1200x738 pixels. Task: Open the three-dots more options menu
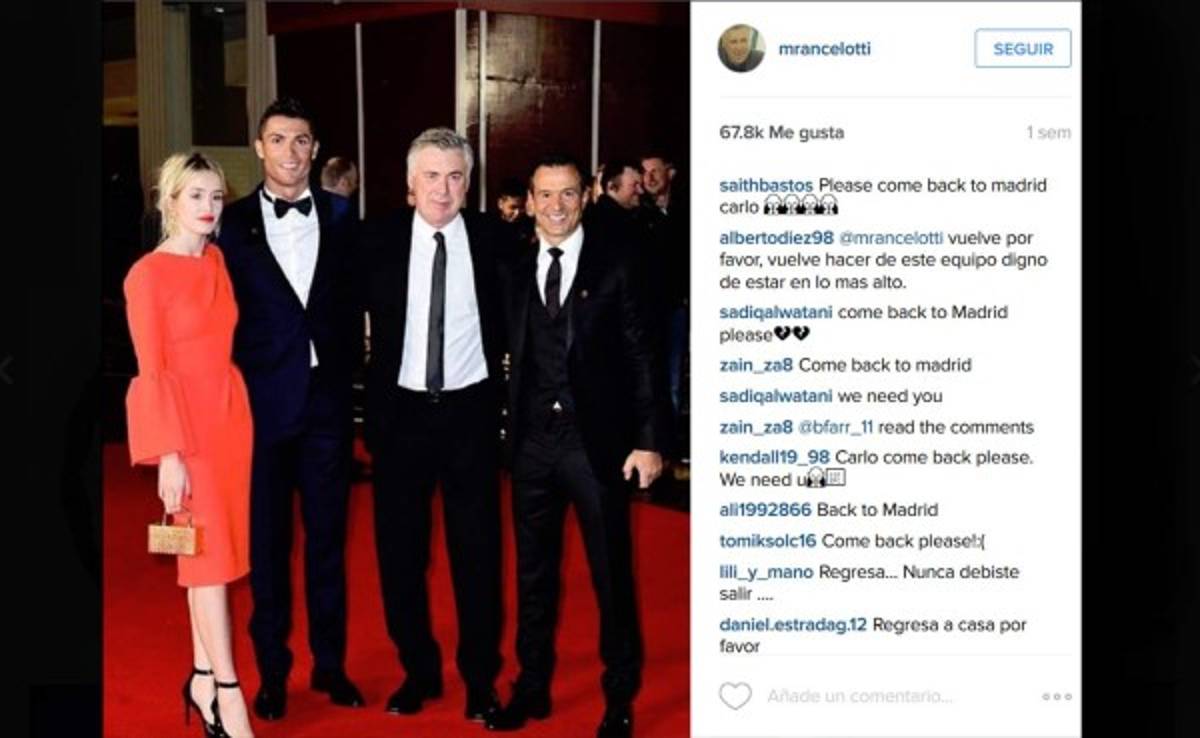click(x=1056, y=696)
